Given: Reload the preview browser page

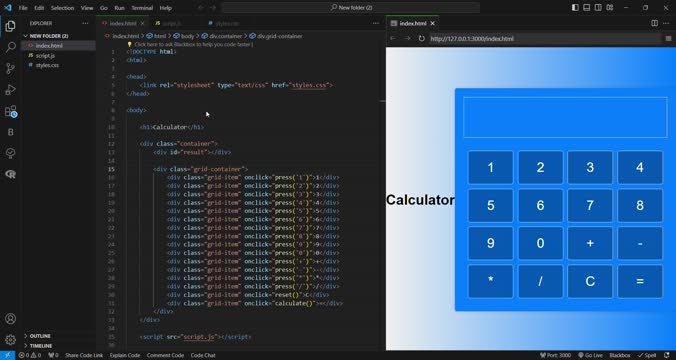Looking at the screenshot, I should tap(422, 38).
